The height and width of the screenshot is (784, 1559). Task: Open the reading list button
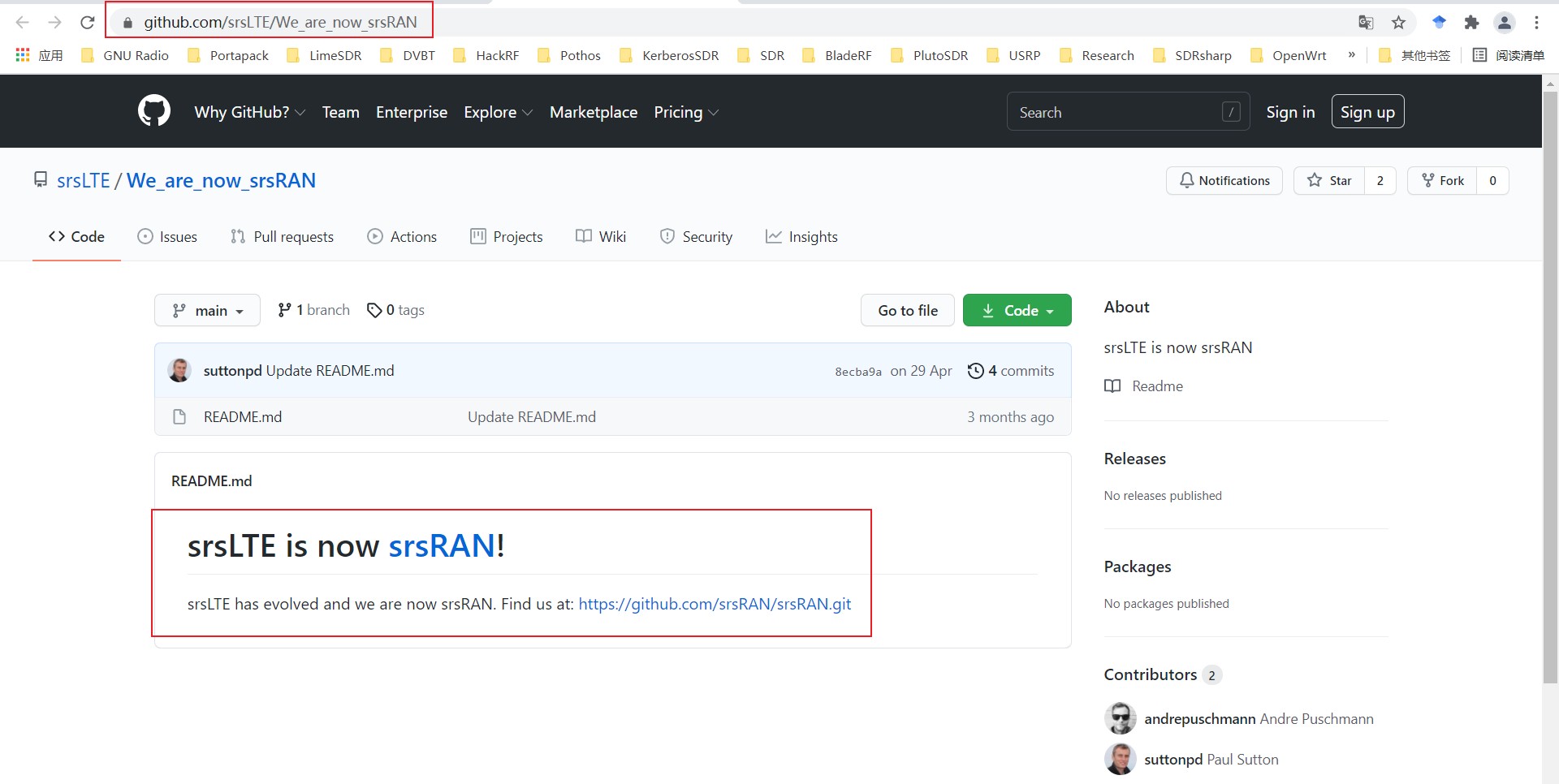pos(1509,55)
